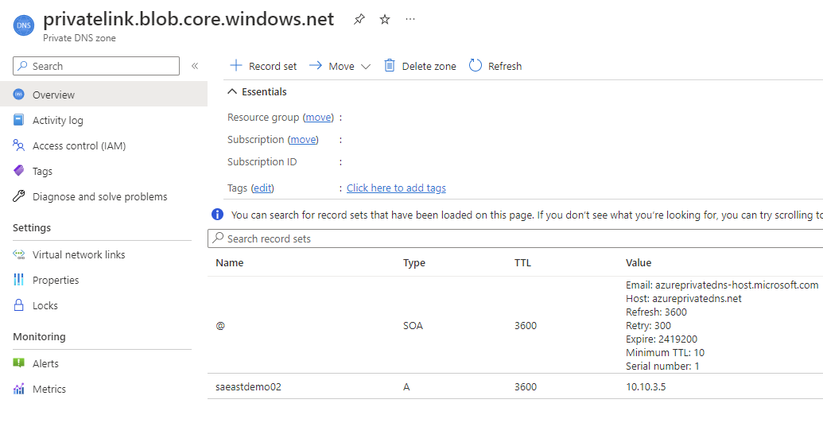Click the Value column header

click(638, 262)
